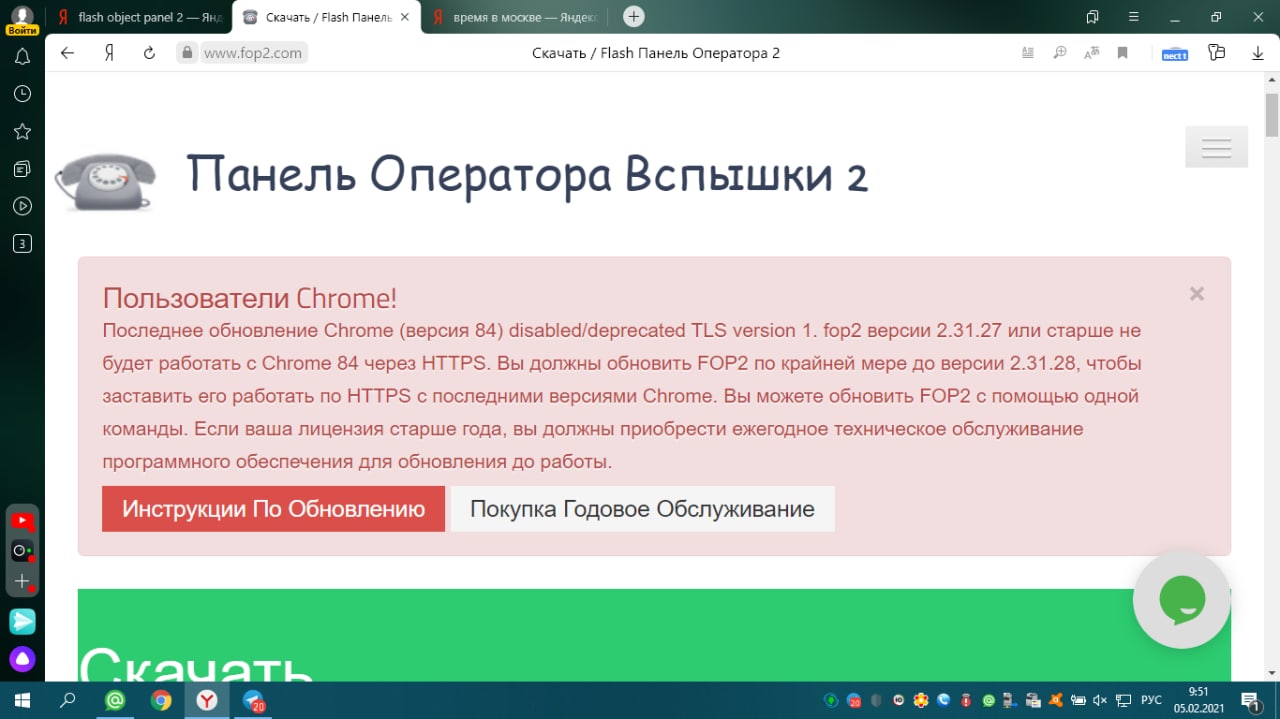Image resolution: width=1280 pixels, height=719 pixels.
Task: Select the Скачать / Flash Панель tab
Action: [x=325, y=17]
